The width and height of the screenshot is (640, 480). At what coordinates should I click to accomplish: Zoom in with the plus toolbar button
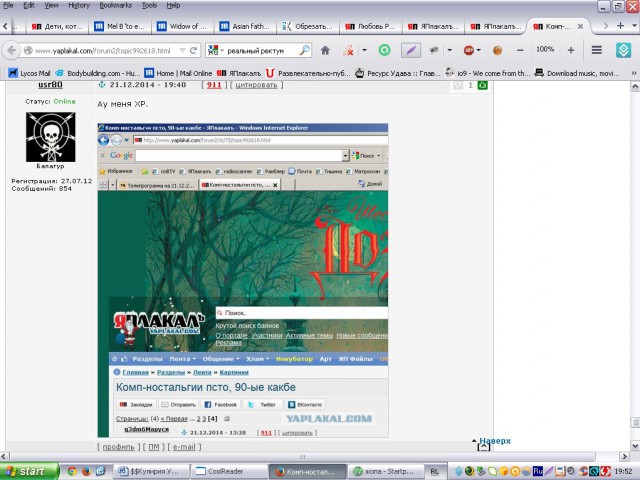tap(571, 50)
